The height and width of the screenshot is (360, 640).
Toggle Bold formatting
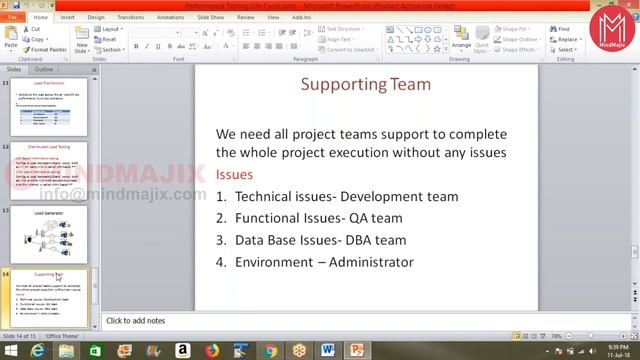pyautogui.click(x=136, y=46)
